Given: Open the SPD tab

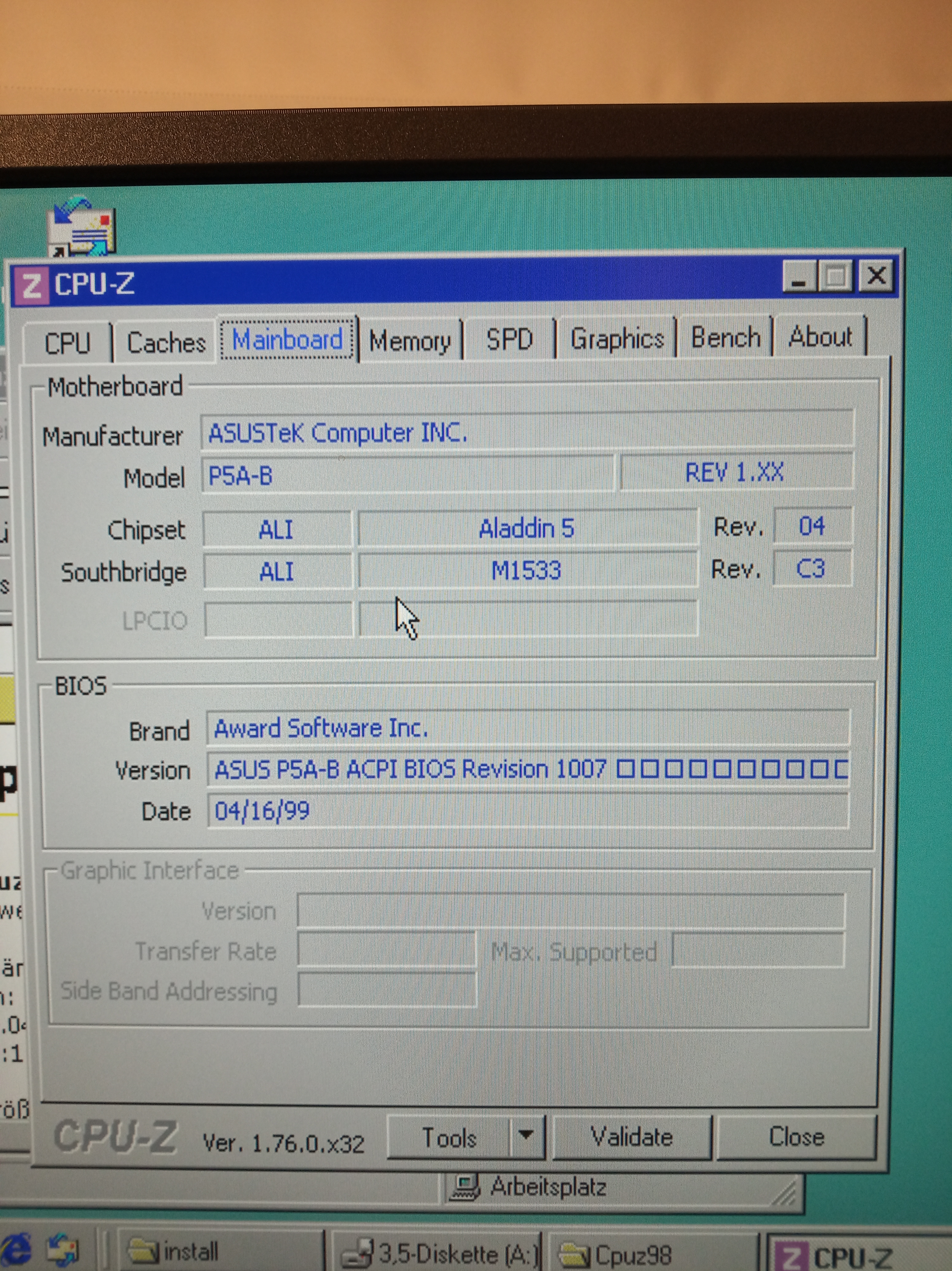Looking at the screenshot, I should tap(509, 340).
